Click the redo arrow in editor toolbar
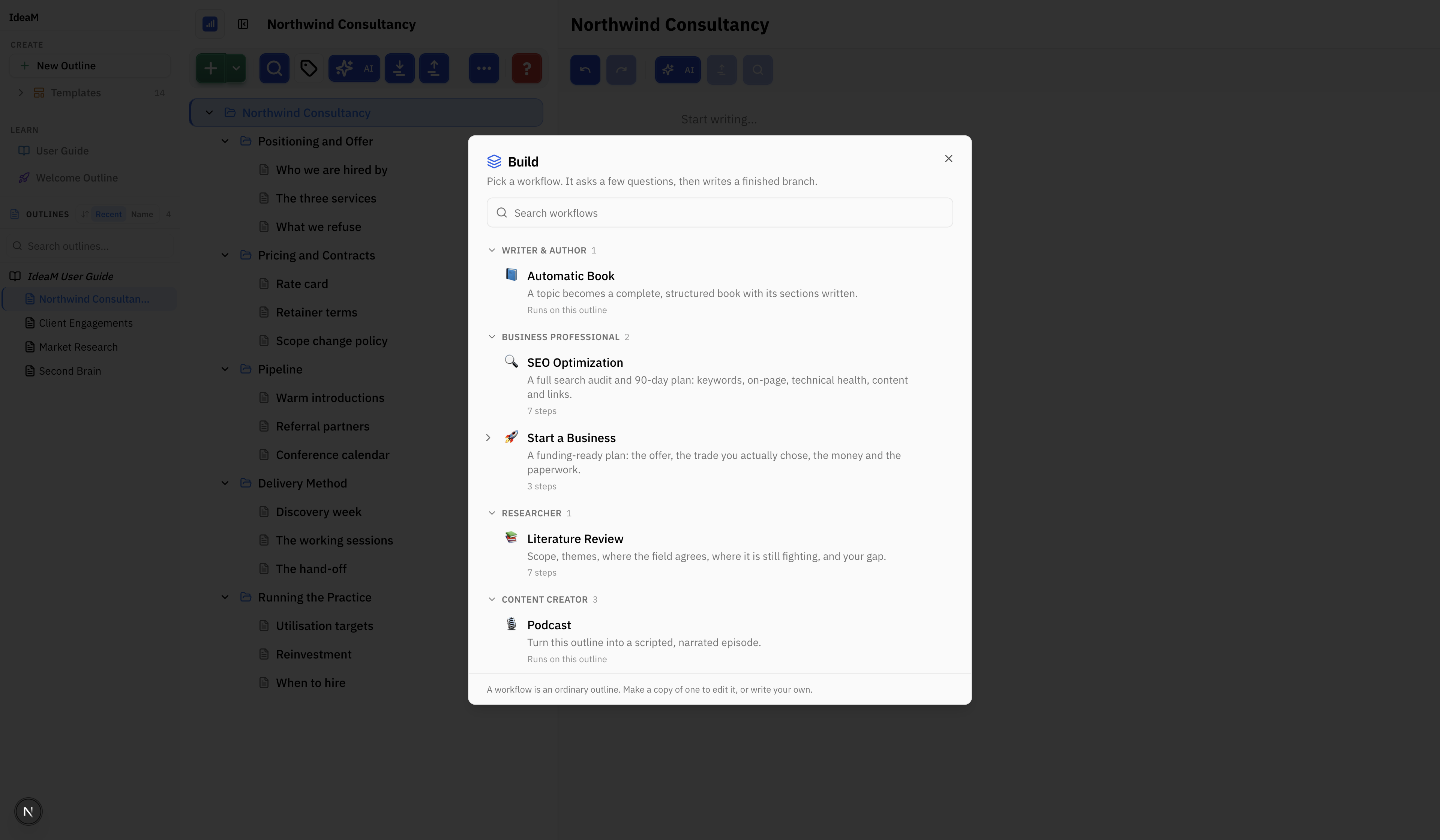The height and width of the screenshot is (840, 1440). (621, 70)
